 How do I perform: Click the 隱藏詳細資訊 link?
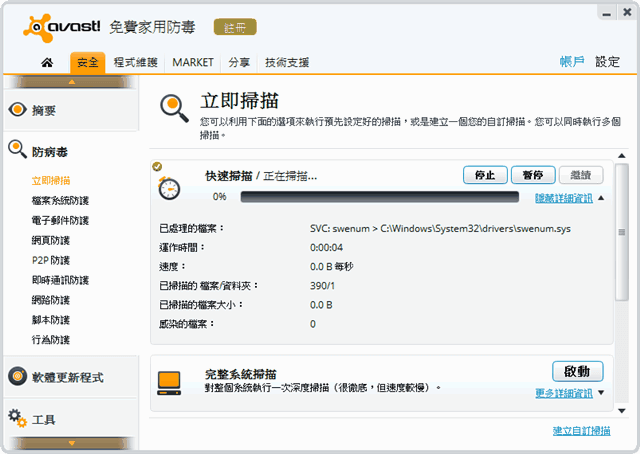point(564,198)
